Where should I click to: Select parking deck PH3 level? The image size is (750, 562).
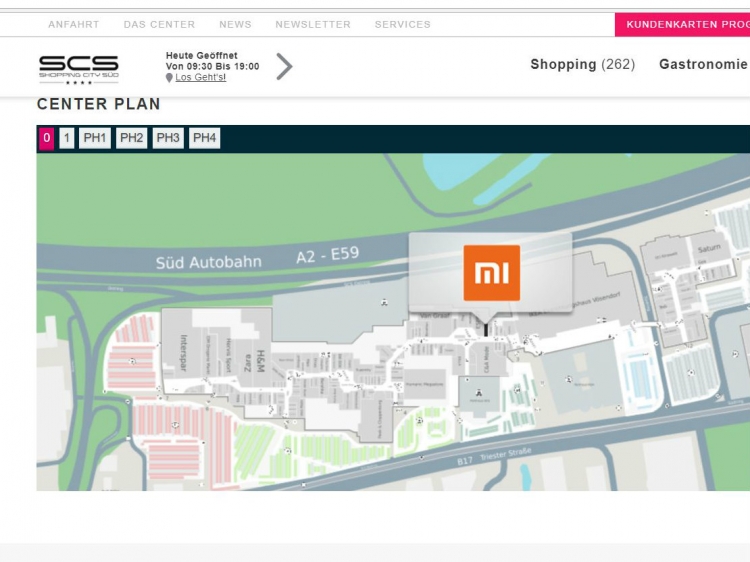coord(168,138)
